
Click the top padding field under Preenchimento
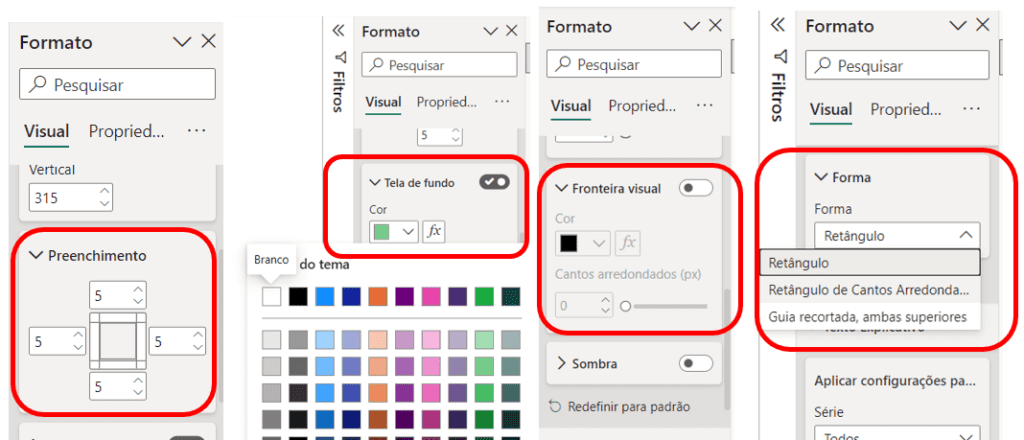click(118, 296)
